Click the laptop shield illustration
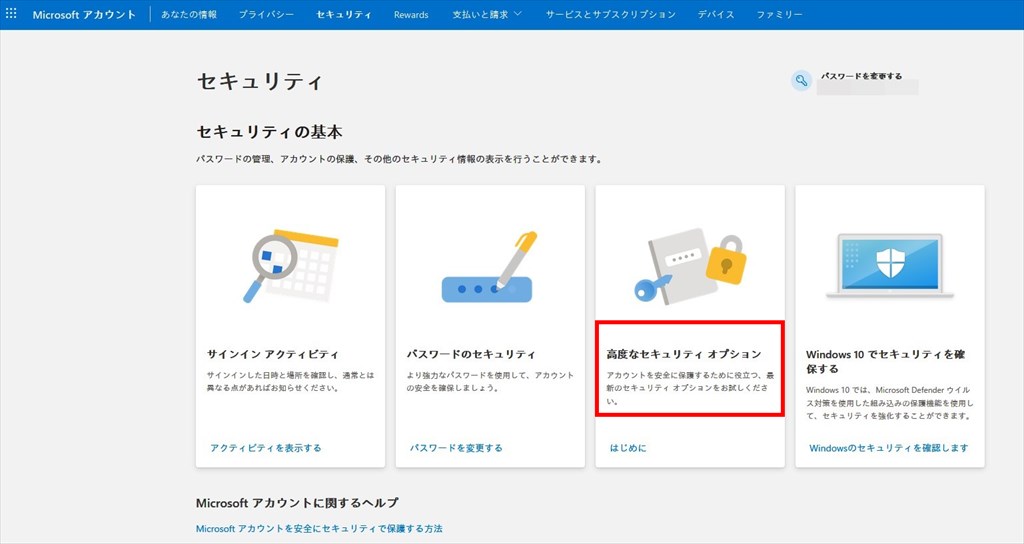The image size is (1024, 544). coord(889,266)
